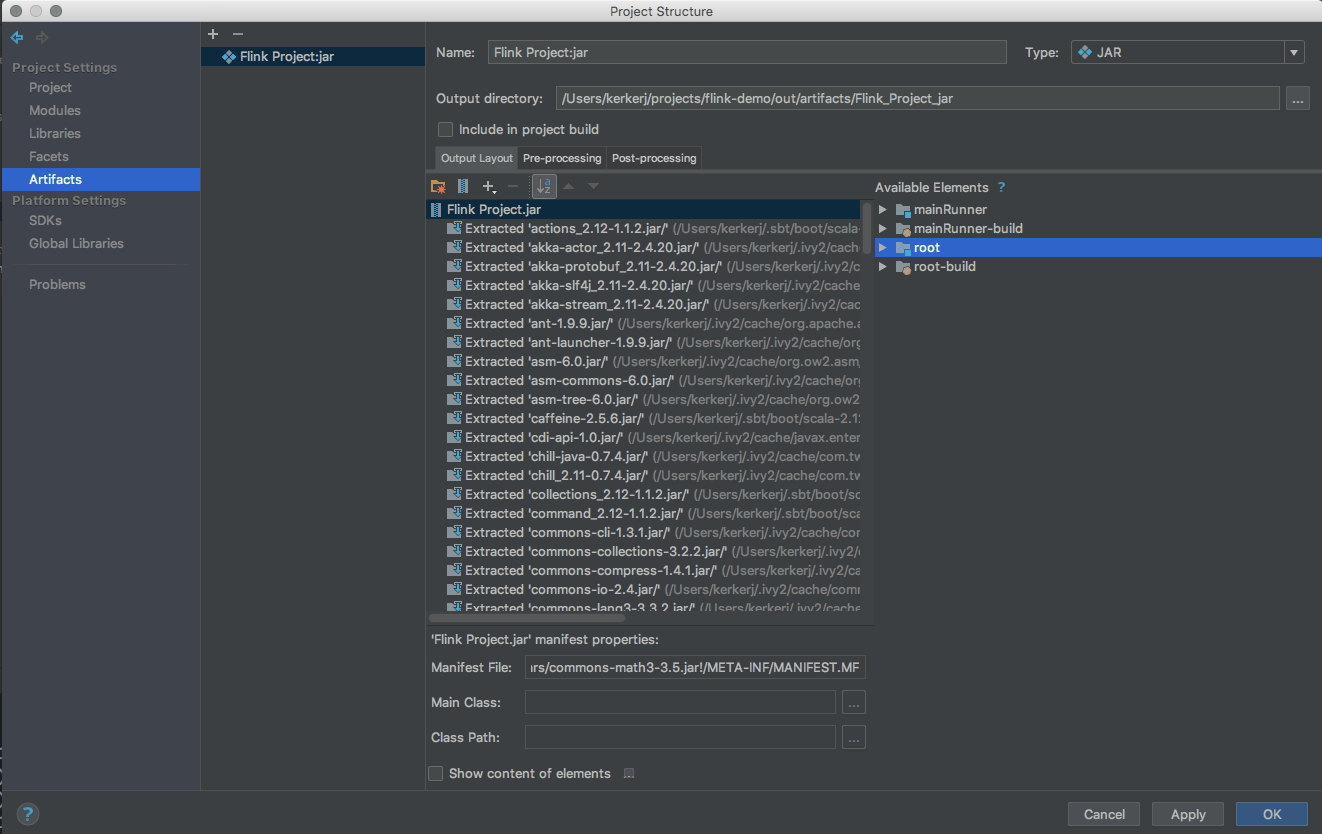This screenshot has height=834, width=1322.
Task: Check Show content of elements
Action: pos(436,773)
